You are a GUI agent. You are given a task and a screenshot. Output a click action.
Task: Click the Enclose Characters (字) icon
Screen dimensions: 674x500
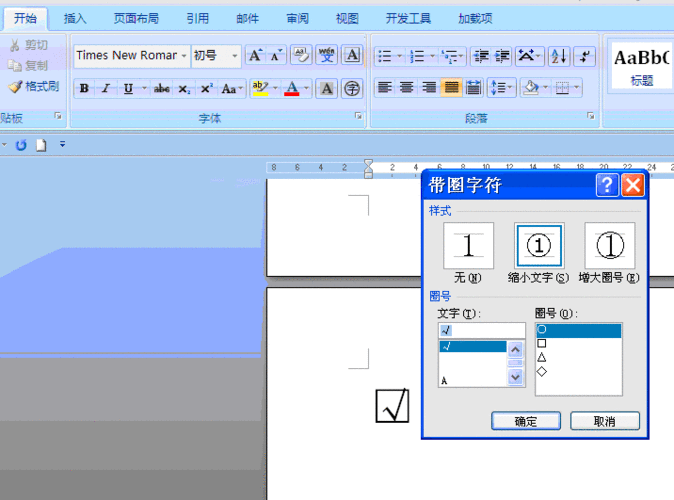click(352, 89)
